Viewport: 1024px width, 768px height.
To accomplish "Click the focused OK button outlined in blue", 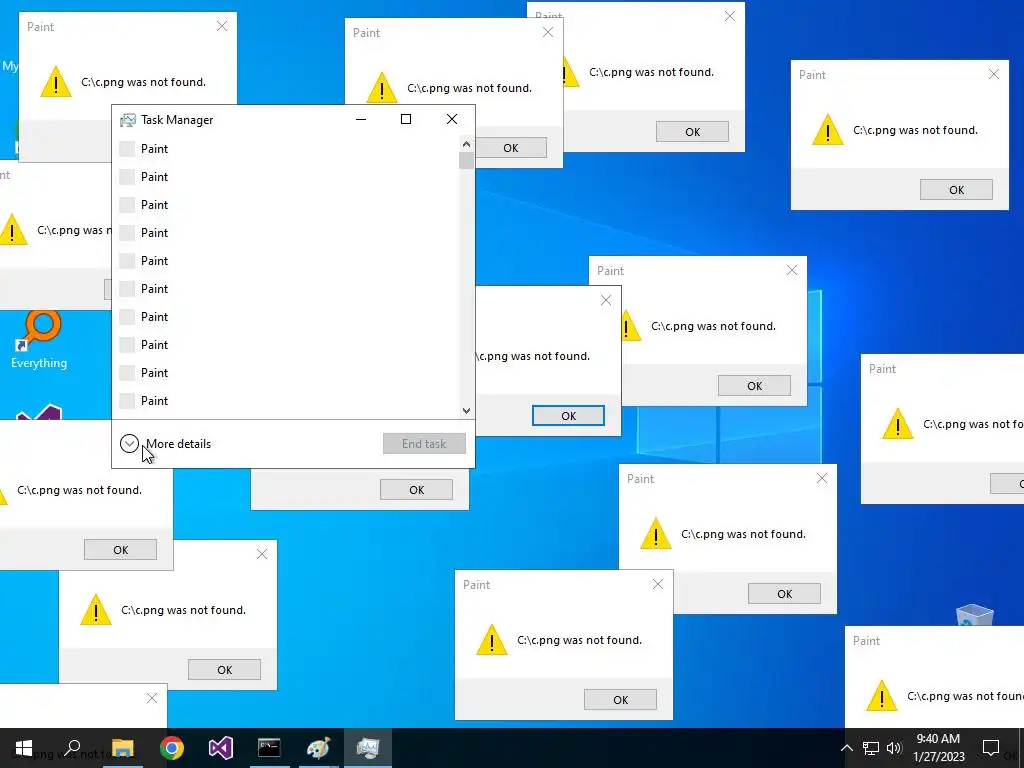I will 568,415.
